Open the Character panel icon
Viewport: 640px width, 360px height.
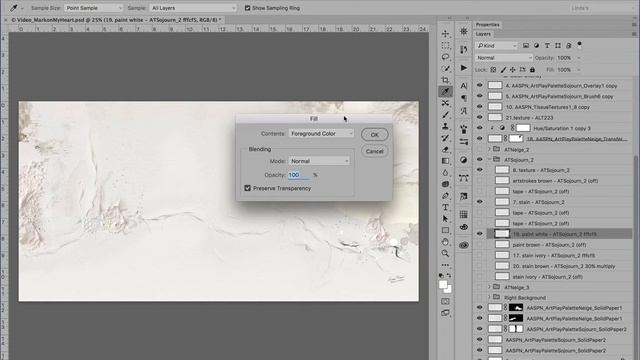tap(464, 86)
